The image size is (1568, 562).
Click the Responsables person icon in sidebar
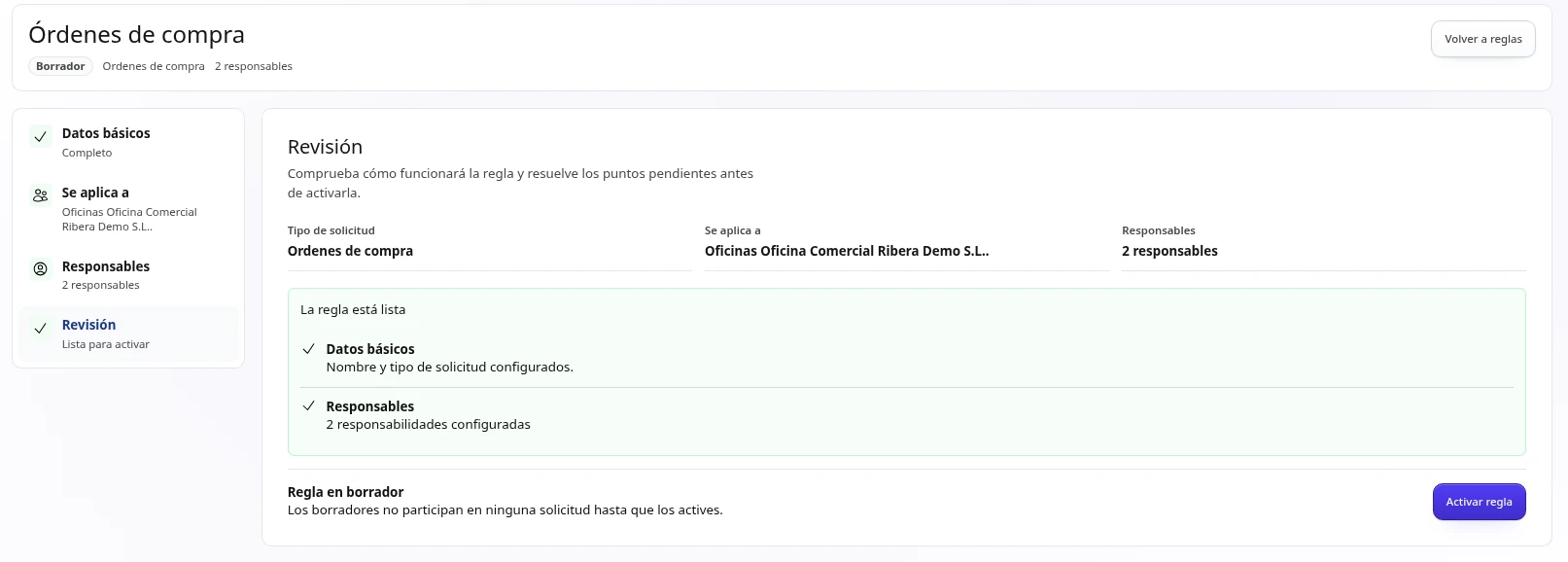[40, 269]
